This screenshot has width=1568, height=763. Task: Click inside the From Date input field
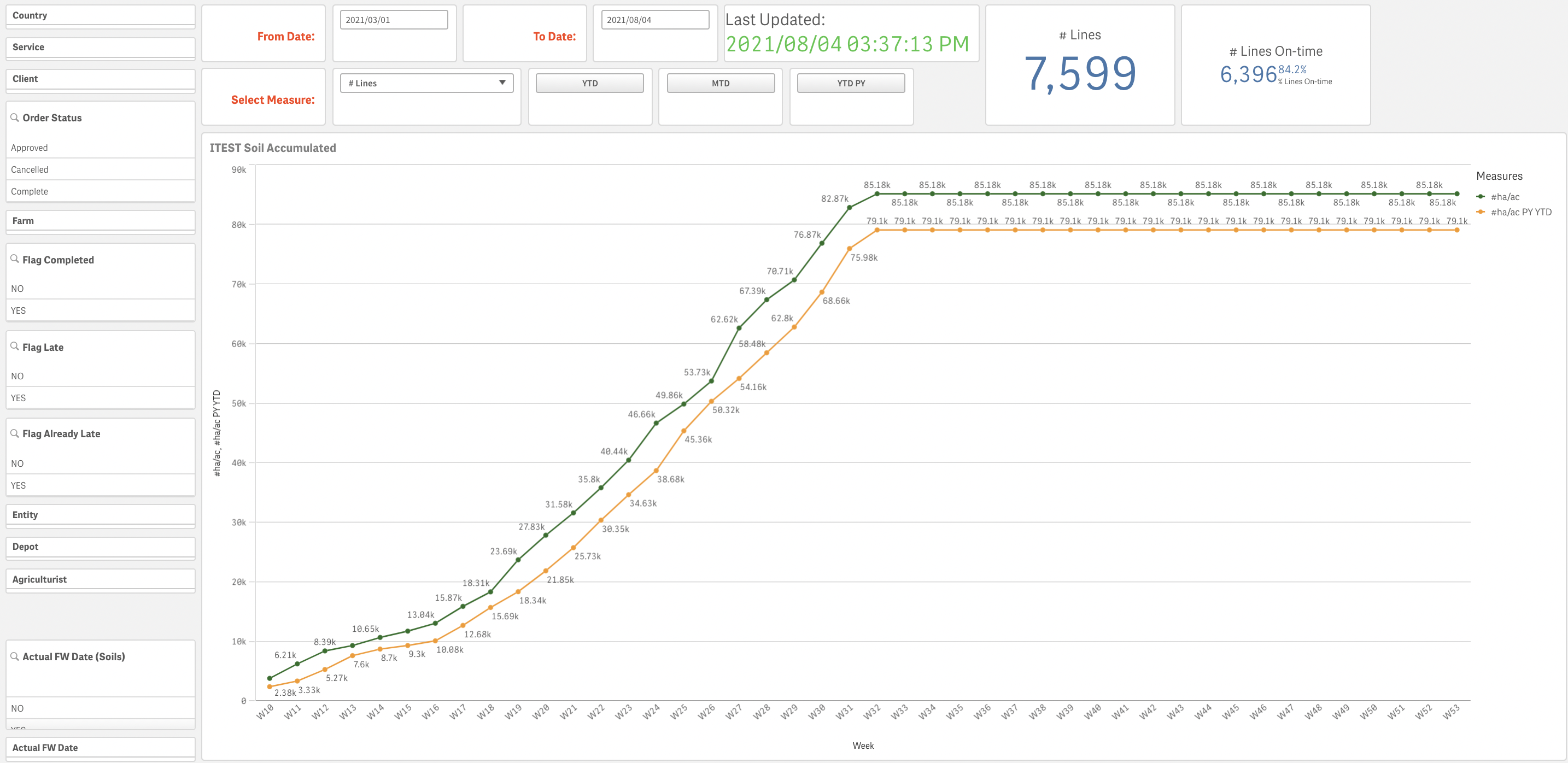point(394,19)
